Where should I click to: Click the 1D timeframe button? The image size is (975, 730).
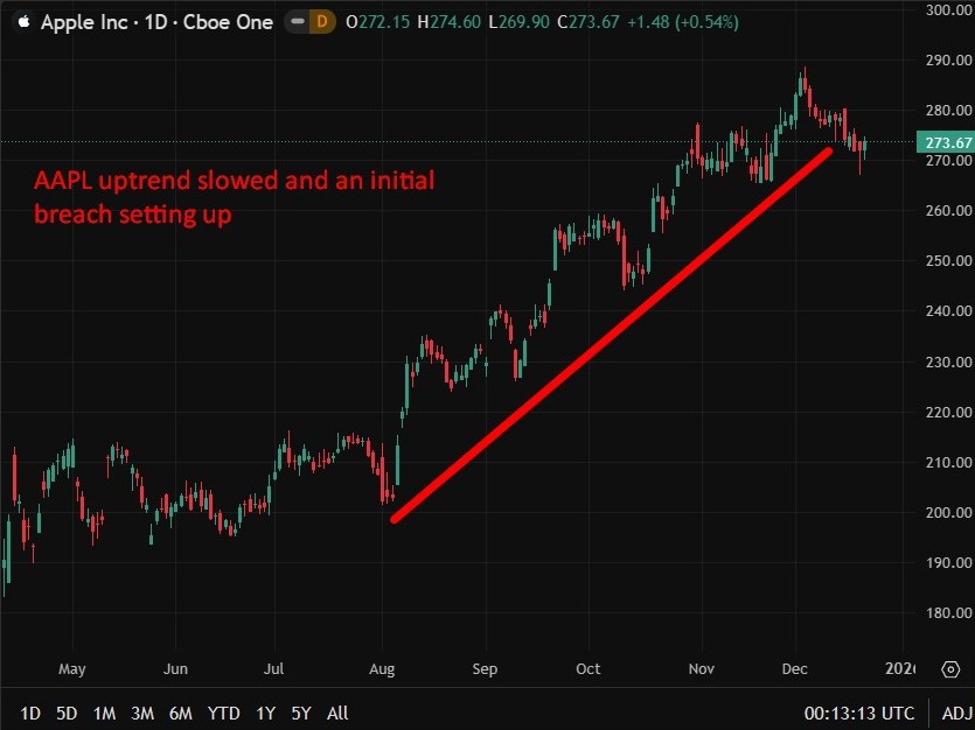30,714
